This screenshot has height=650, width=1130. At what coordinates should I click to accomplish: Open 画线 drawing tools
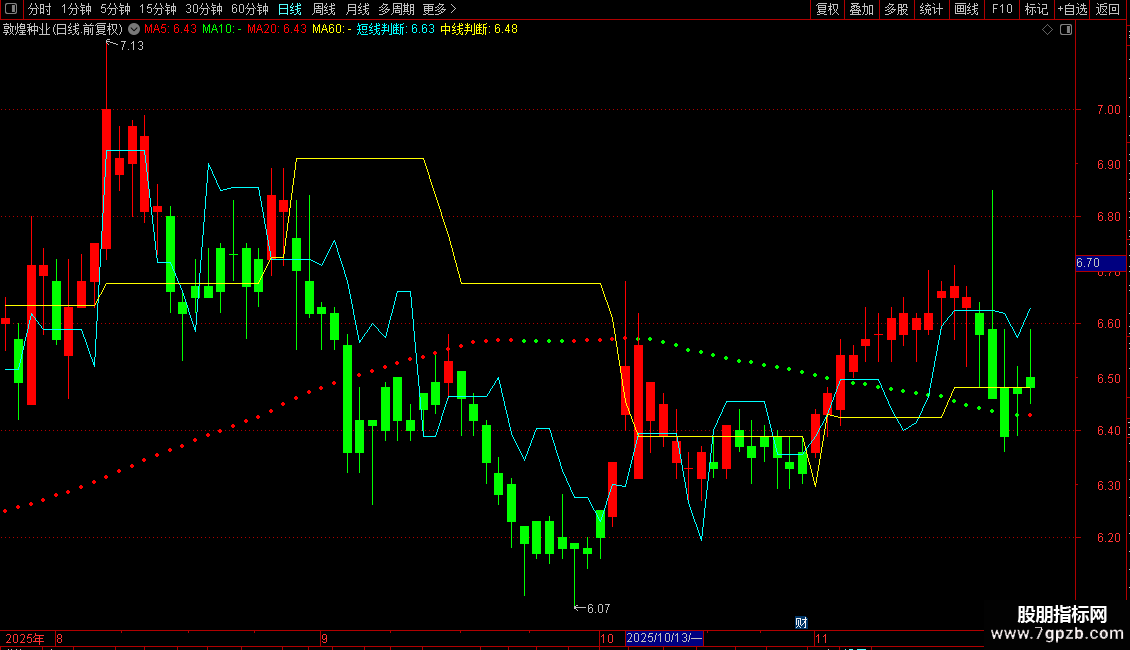[966, 9]
